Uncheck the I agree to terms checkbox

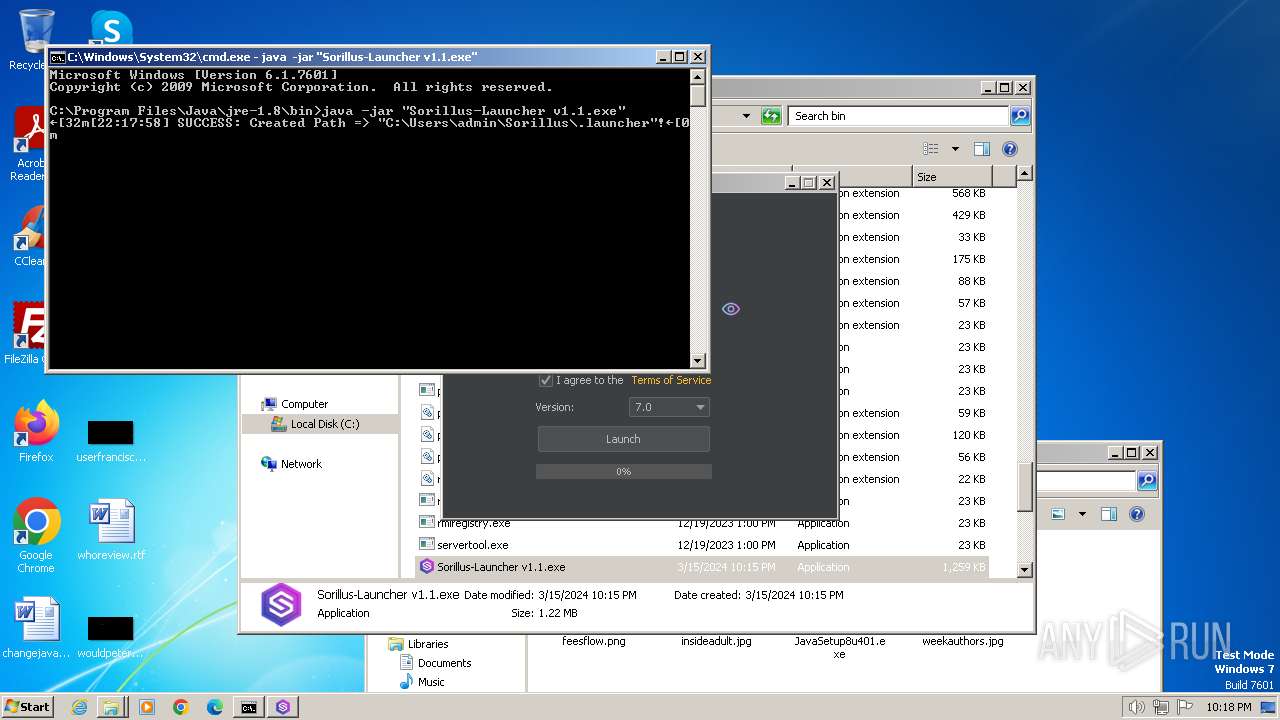546,380
